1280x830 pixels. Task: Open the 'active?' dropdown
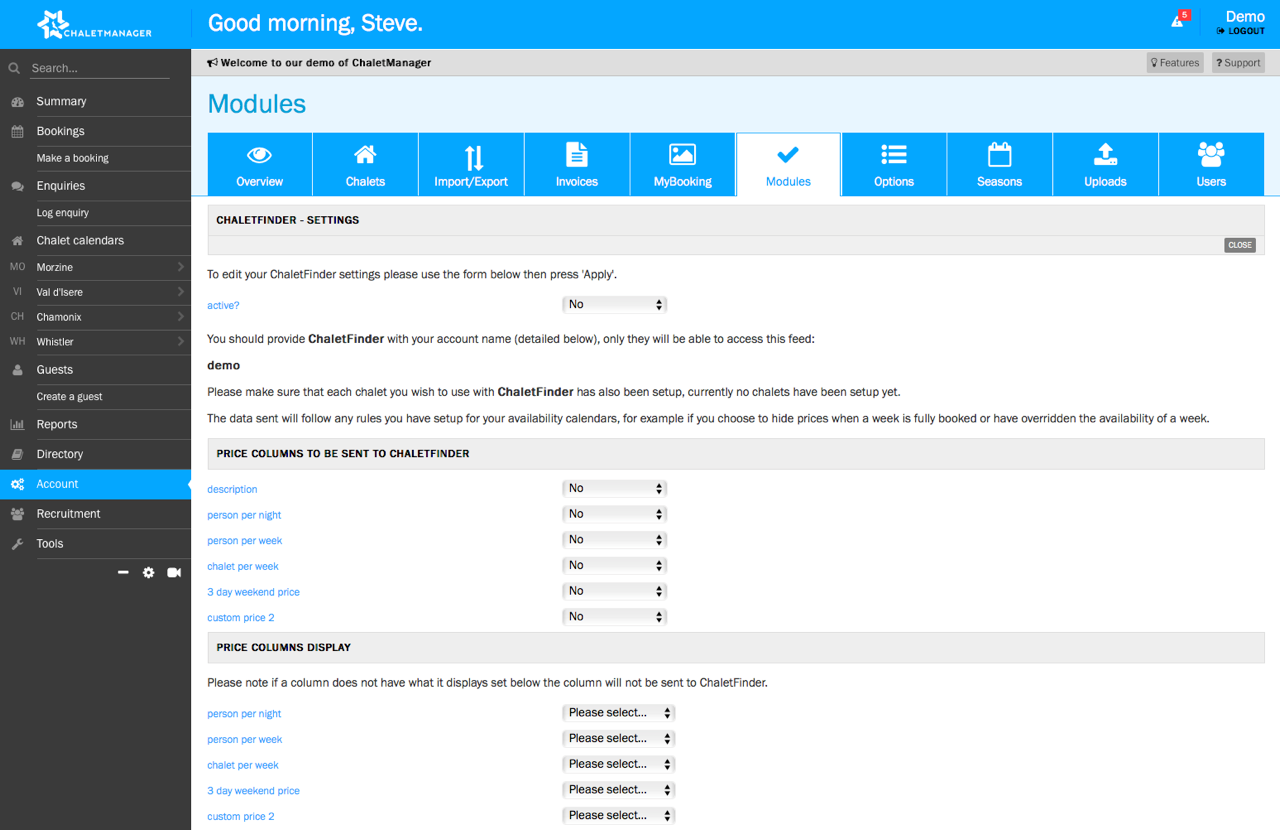point(614,305)
